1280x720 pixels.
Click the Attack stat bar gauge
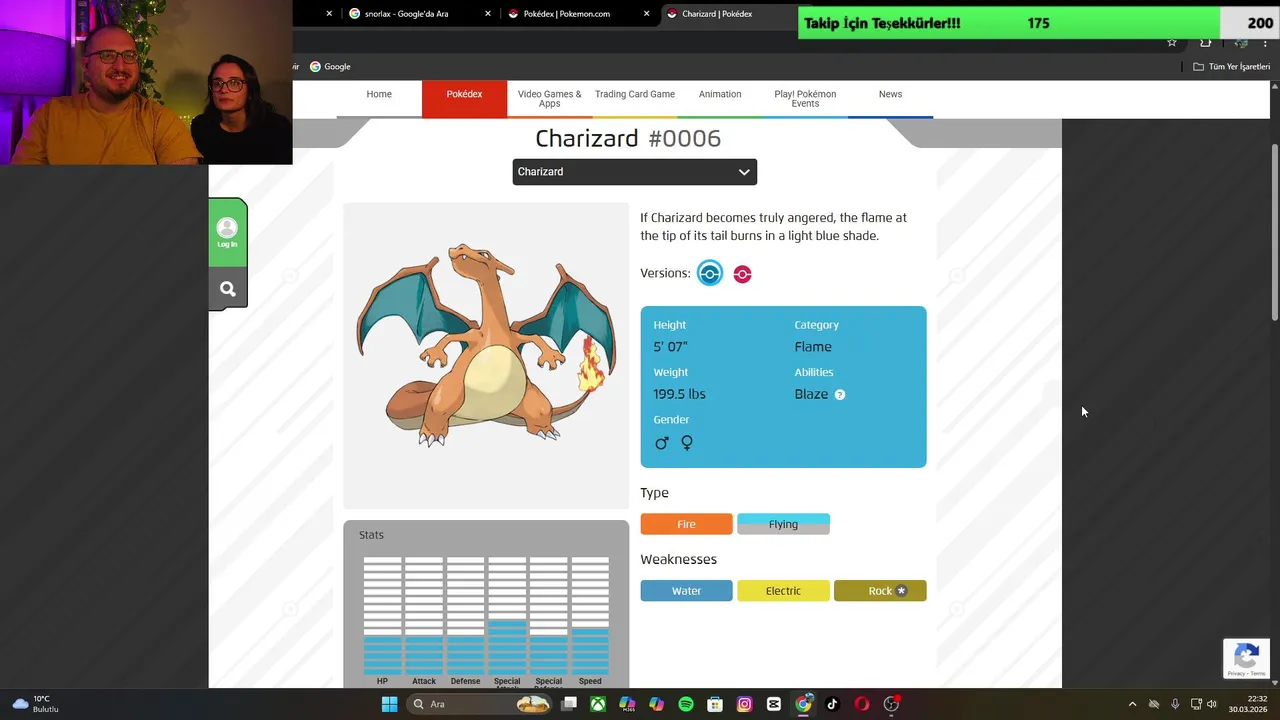[x=424, y=616]
